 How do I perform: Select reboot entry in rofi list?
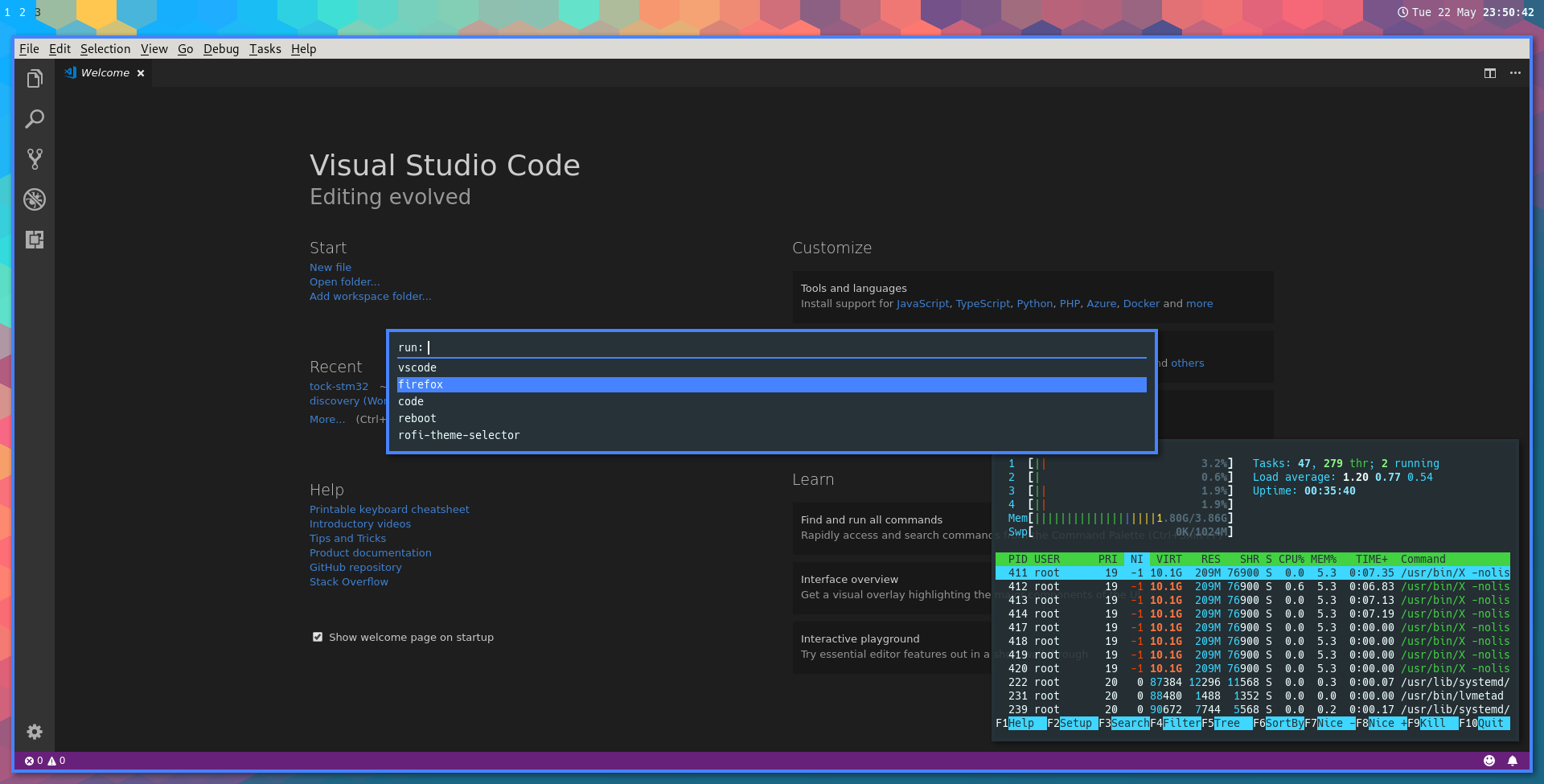(772, 418)
